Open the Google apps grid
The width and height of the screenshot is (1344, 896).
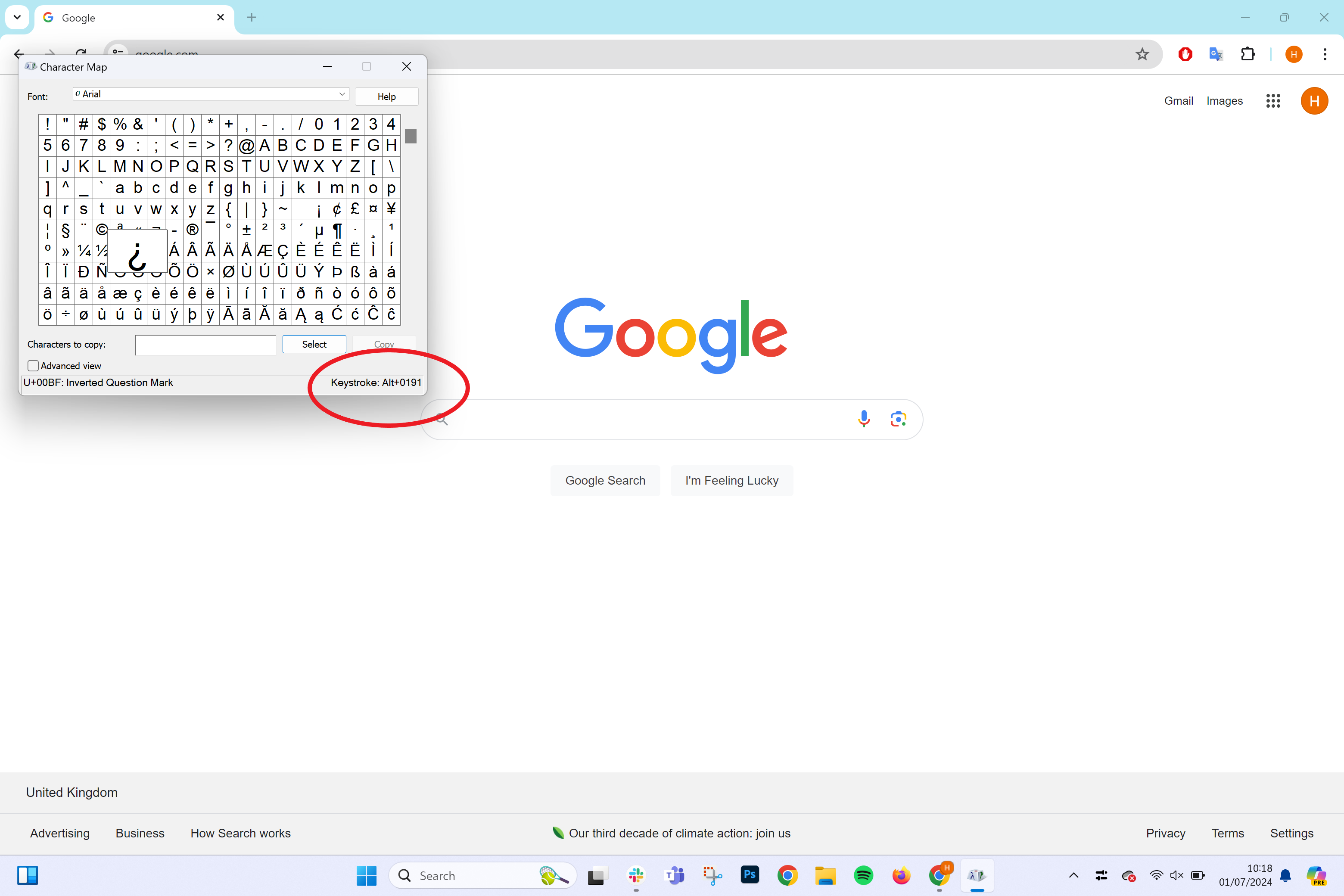(x=1273, y=100)
